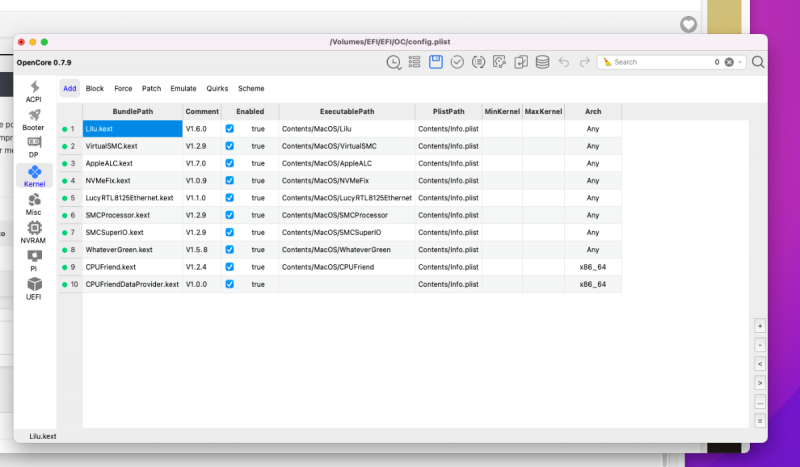The image size is (800, 467).
Task: Click the Arch cell of CPUFriendDataProvider.kext
Action: [x=593, y=284]
